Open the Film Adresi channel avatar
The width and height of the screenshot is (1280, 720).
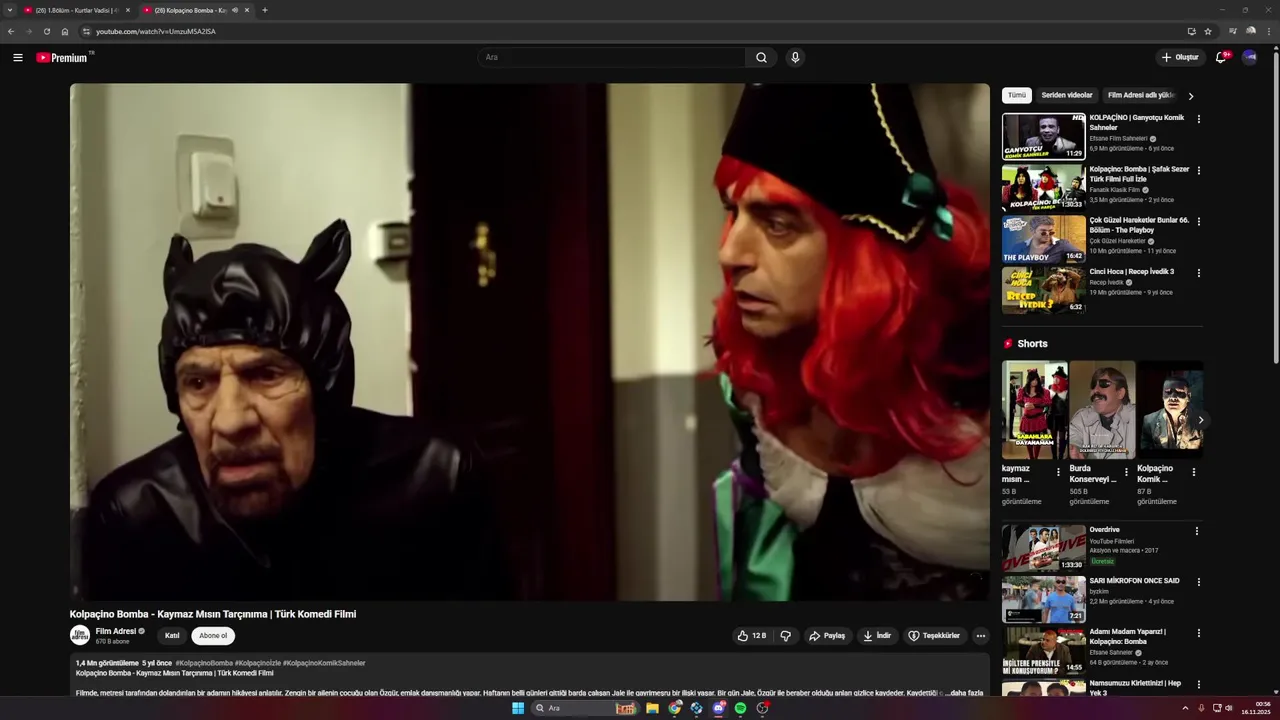[x=80, y=635]
